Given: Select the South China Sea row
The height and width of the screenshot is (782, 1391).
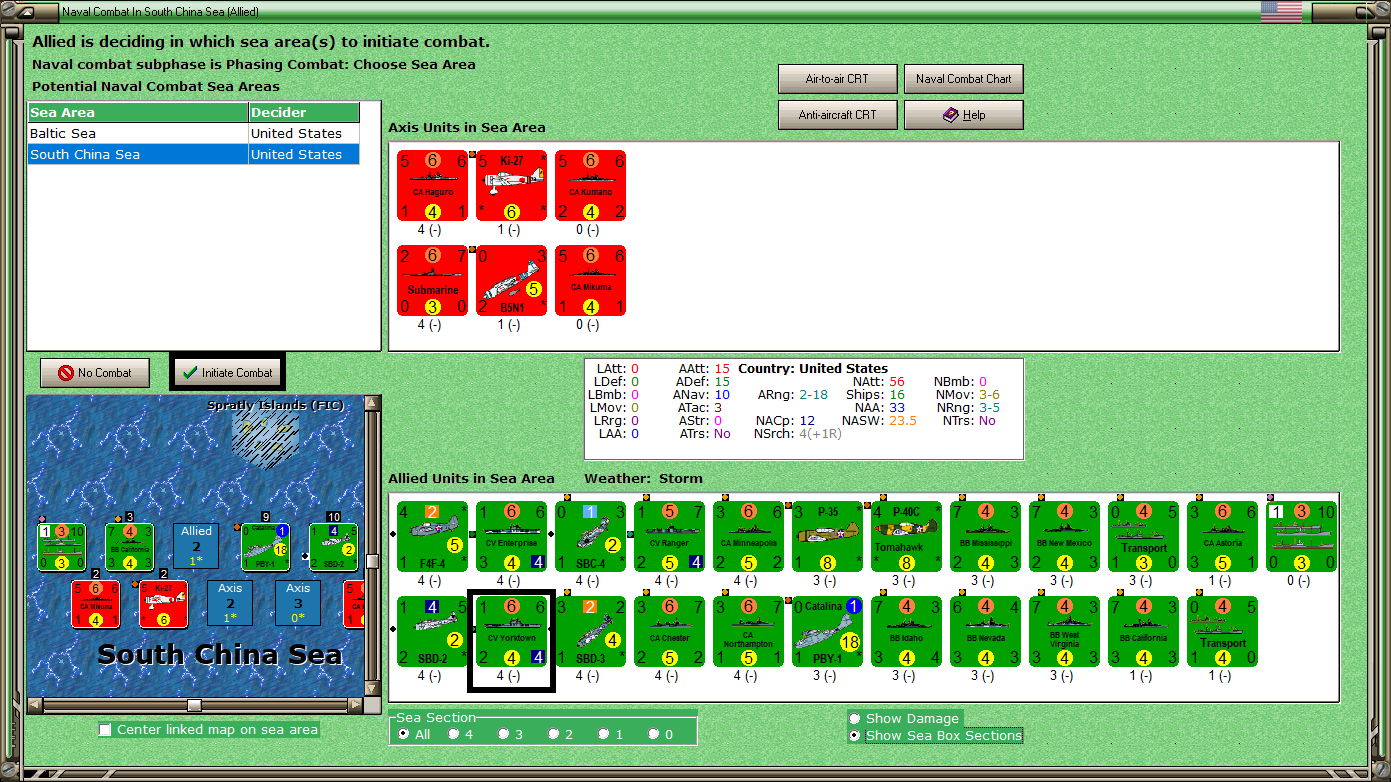Looking at the screenshot, I should [x=193, y=154].
